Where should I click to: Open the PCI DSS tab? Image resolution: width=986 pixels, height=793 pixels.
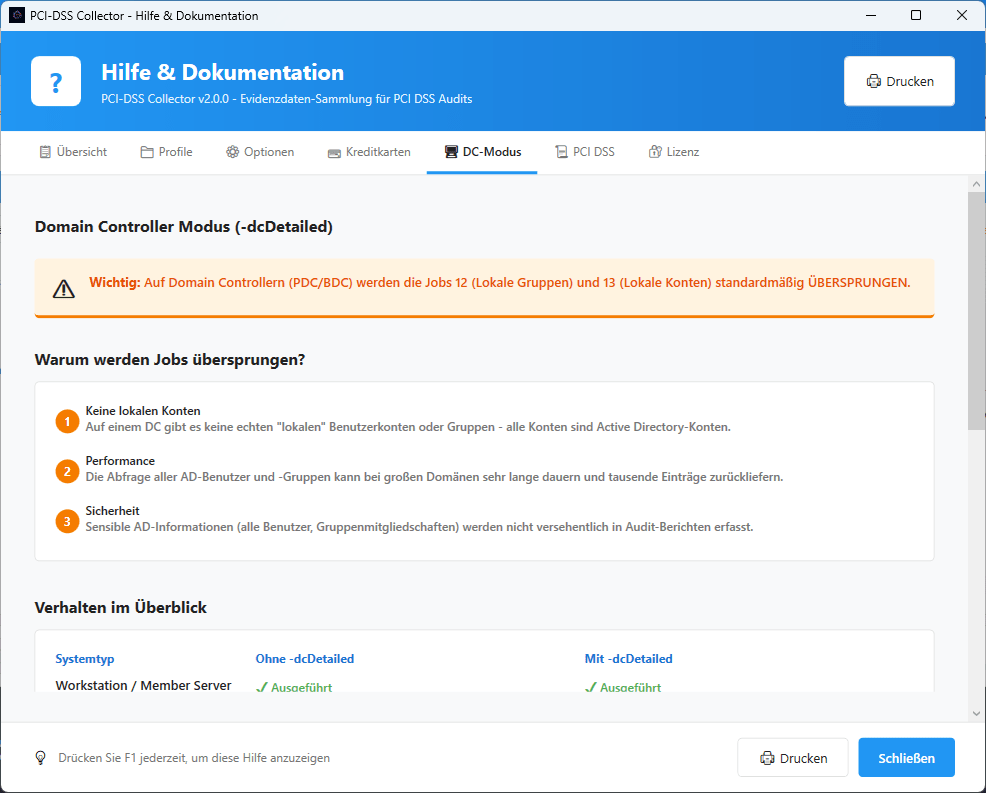[585, 151]
